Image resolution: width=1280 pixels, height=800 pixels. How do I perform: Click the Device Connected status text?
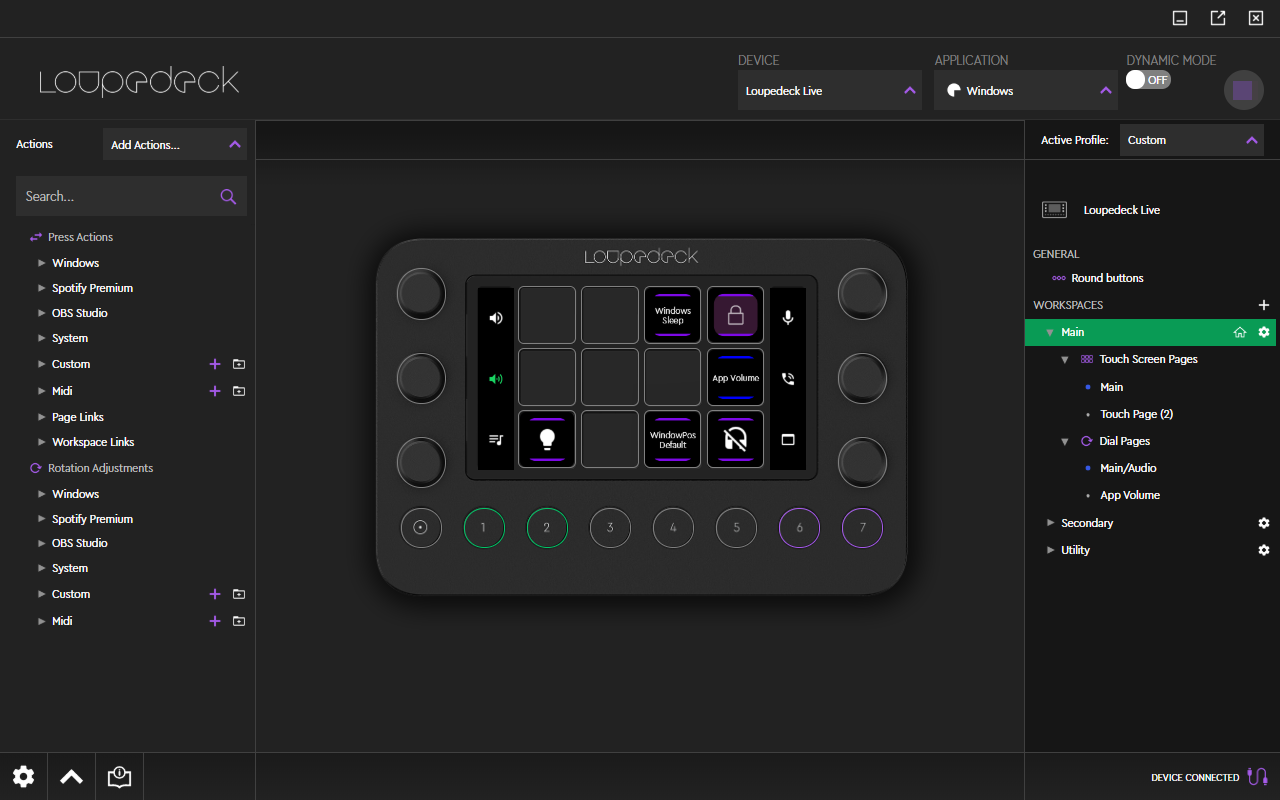(1195, 778)
